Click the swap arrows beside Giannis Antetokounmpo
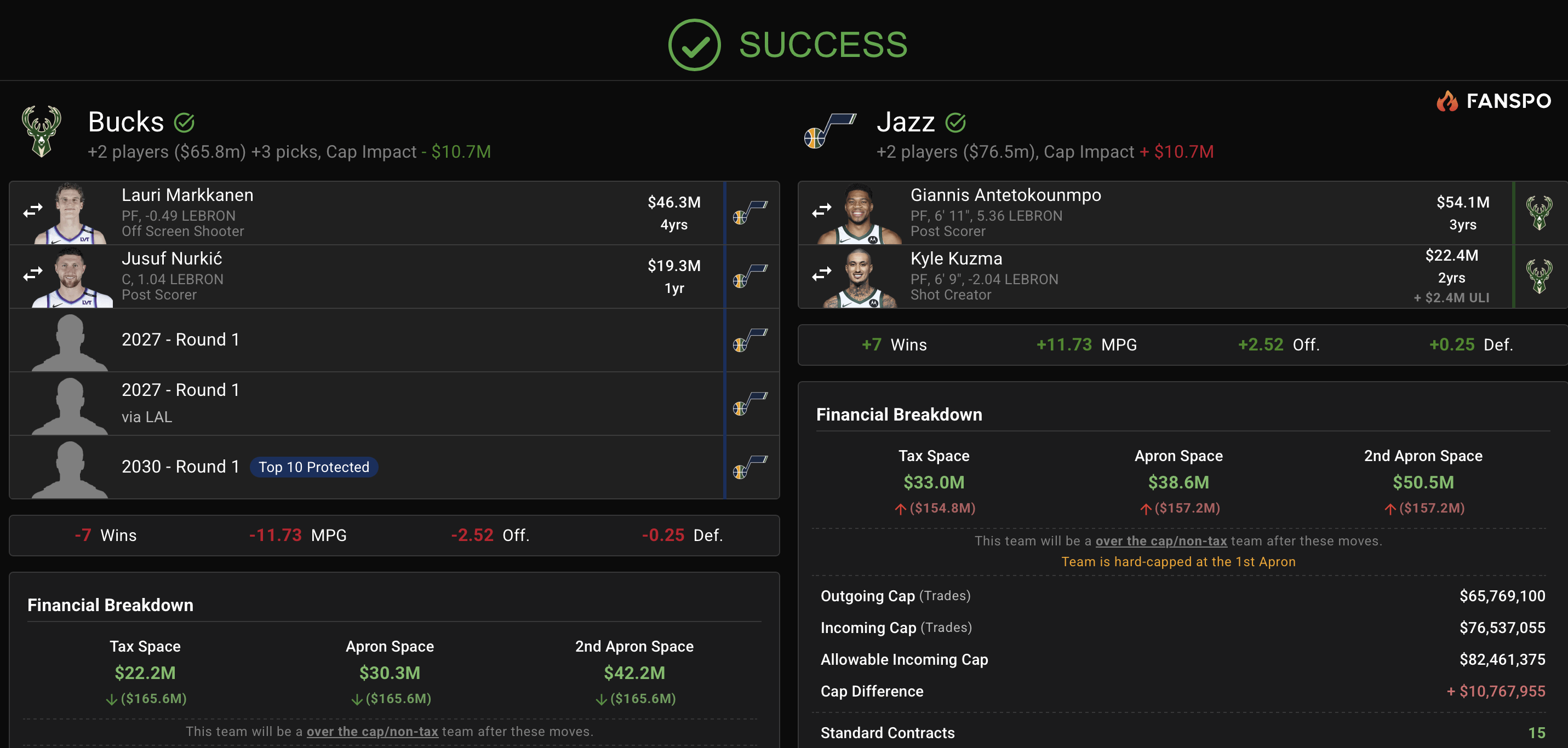 [x=821, y=211]
